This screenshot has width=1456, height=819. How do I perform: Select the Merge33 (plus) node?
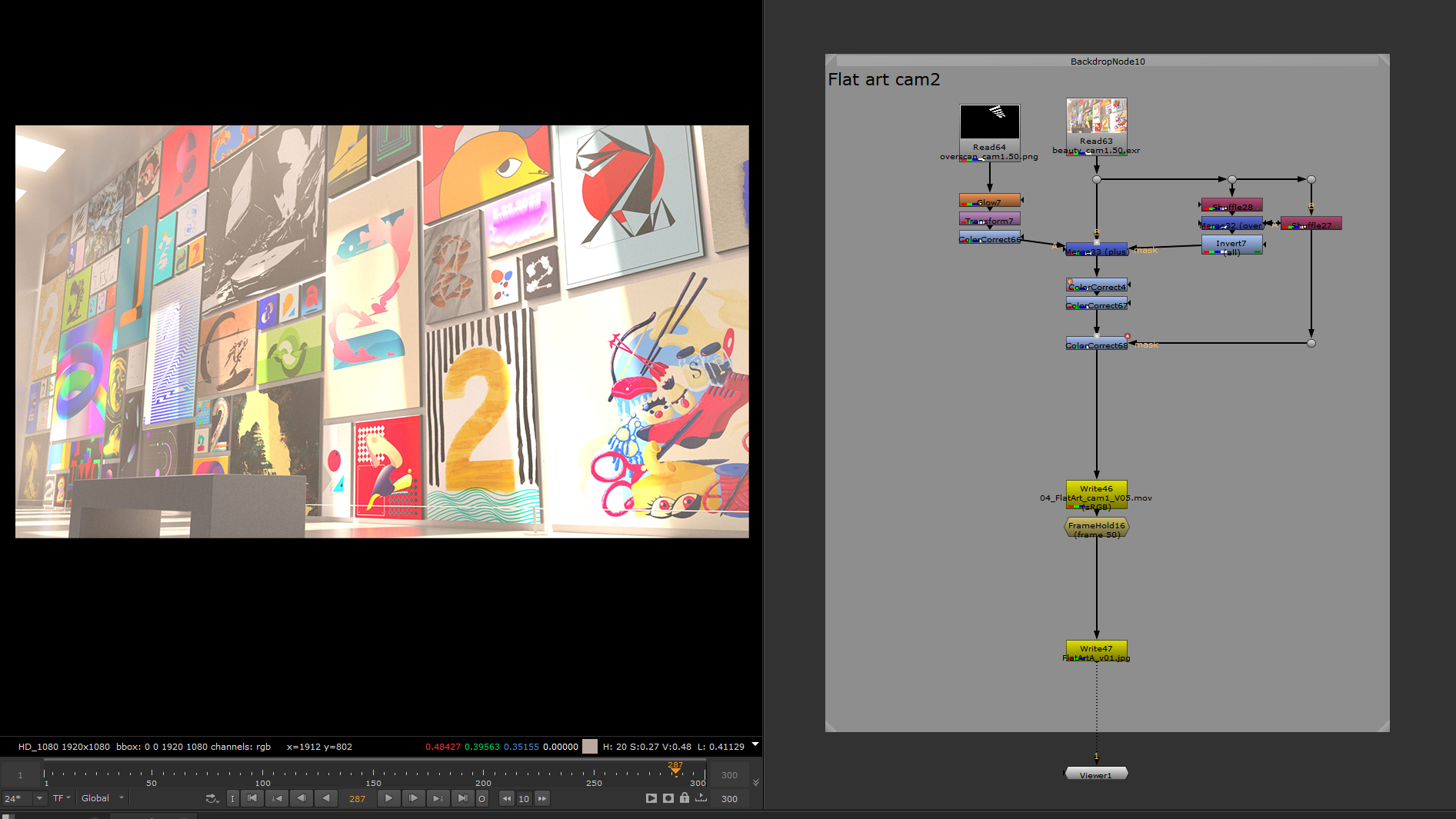[1096, 250]
